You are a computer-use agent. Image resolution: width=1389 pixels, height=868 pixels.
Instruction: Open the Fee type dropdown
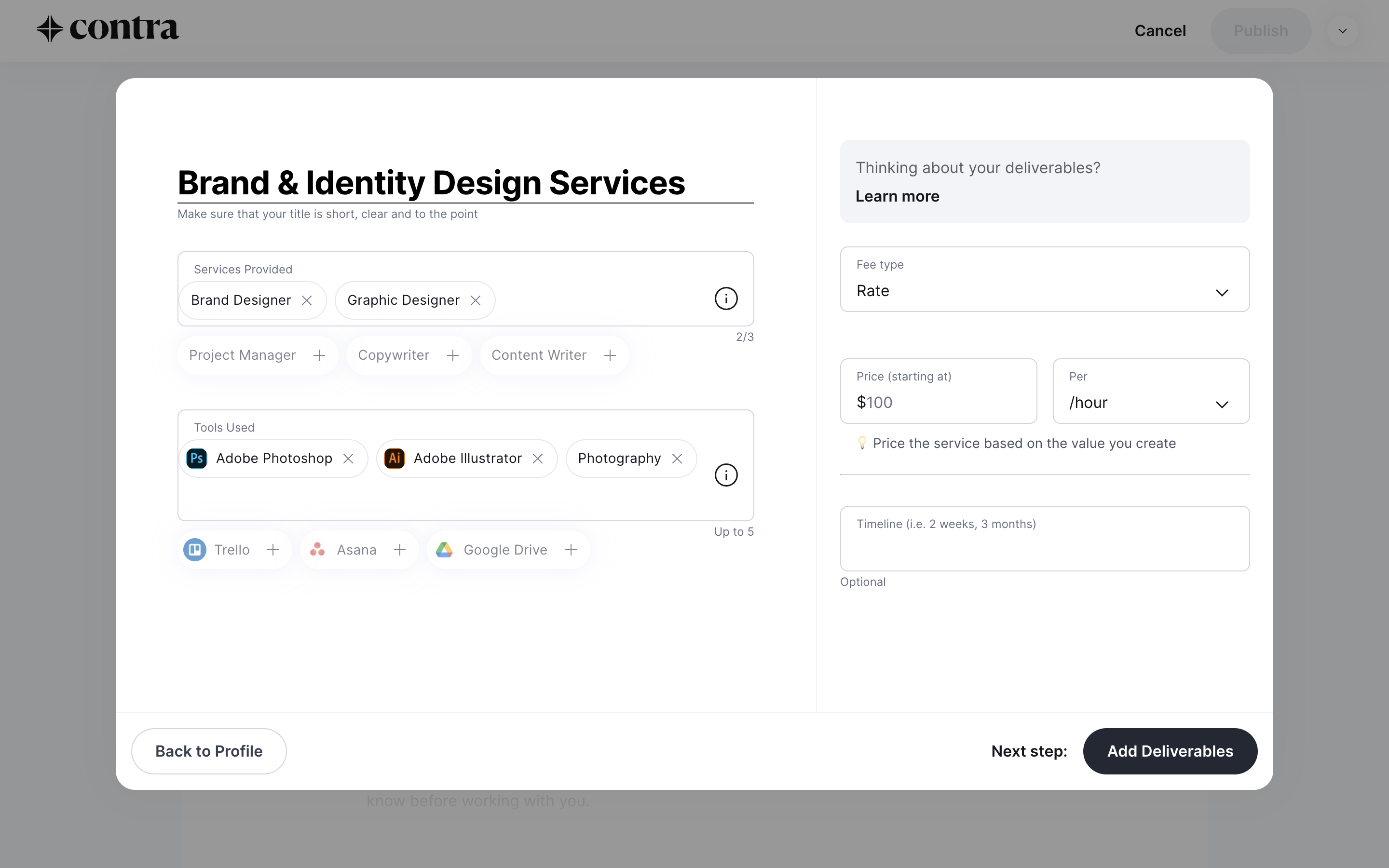(1045, 280)
